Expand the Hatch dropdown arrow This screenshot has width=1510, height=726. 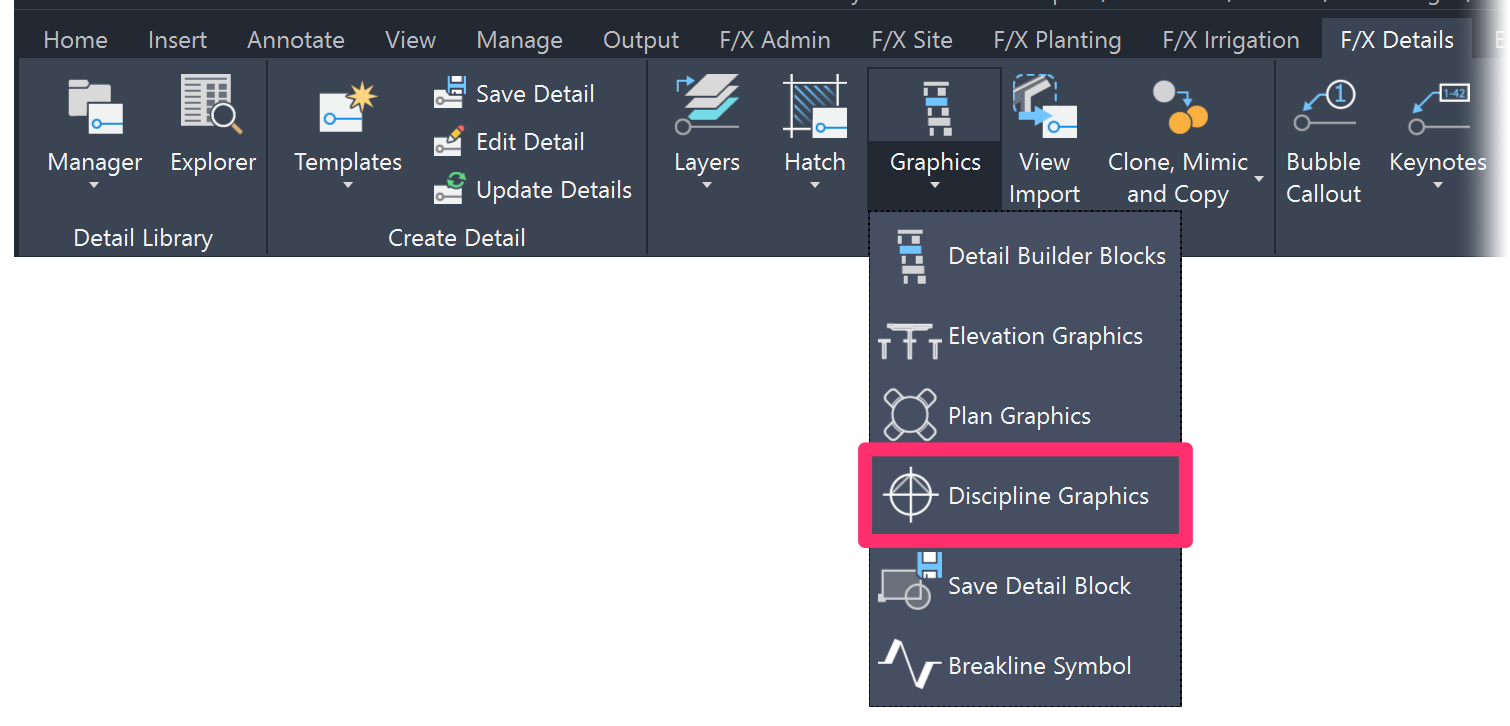(815, 185)
